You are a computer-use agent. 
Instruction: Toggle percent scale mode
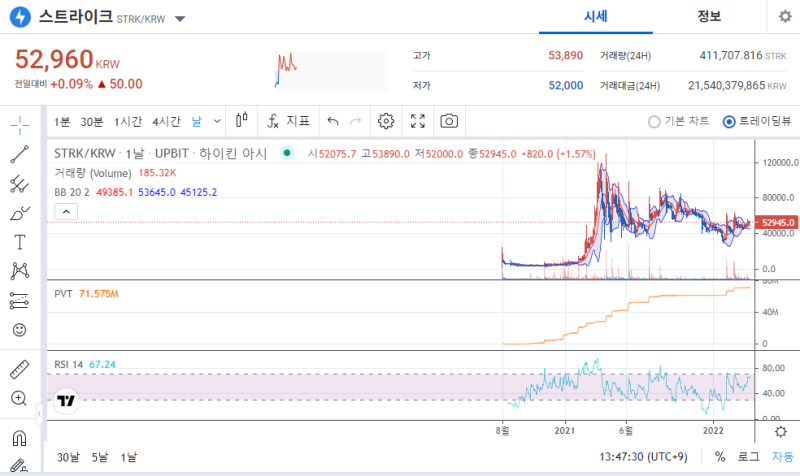coord(720,457)
